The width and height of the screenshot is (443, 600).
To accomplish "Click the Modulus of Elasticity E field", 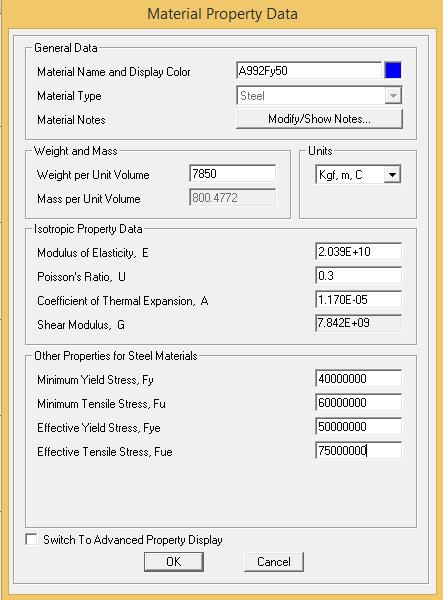I will [358, 252].
